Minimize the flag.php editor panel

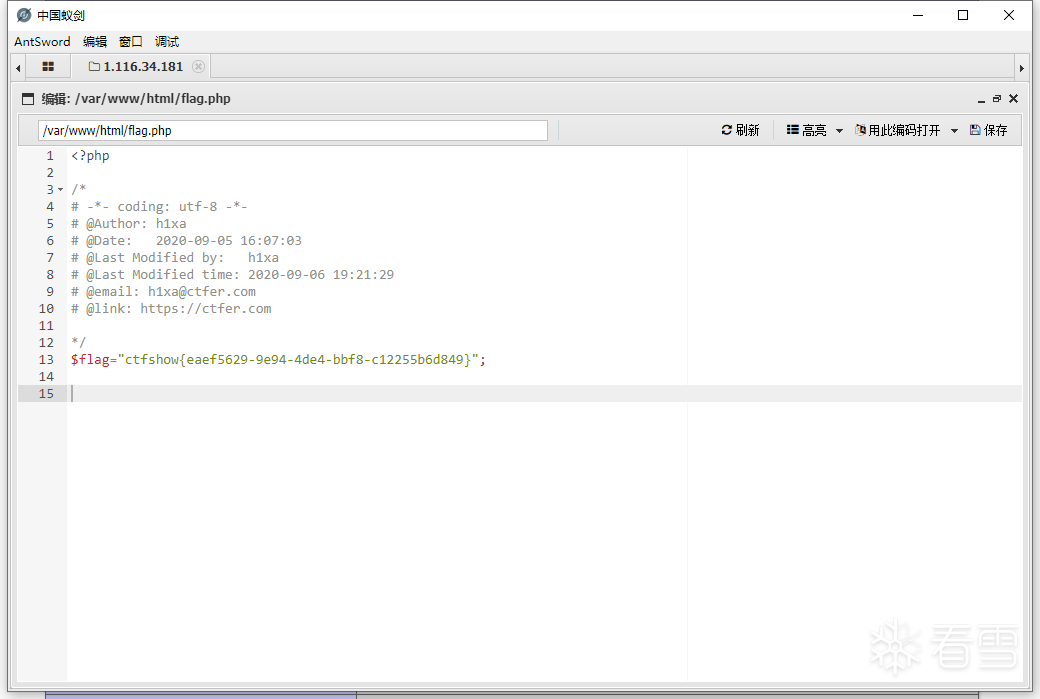981,99
